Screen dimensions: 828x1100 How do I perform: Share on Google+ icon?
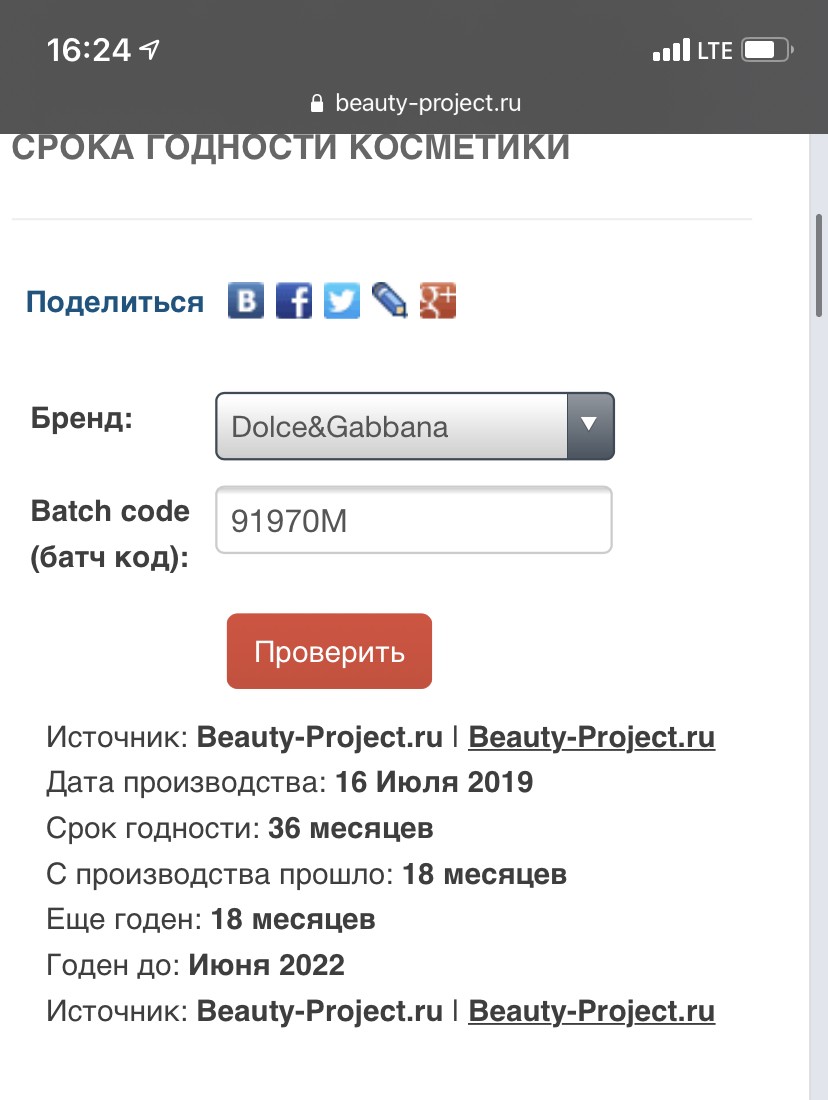(438, 300)
